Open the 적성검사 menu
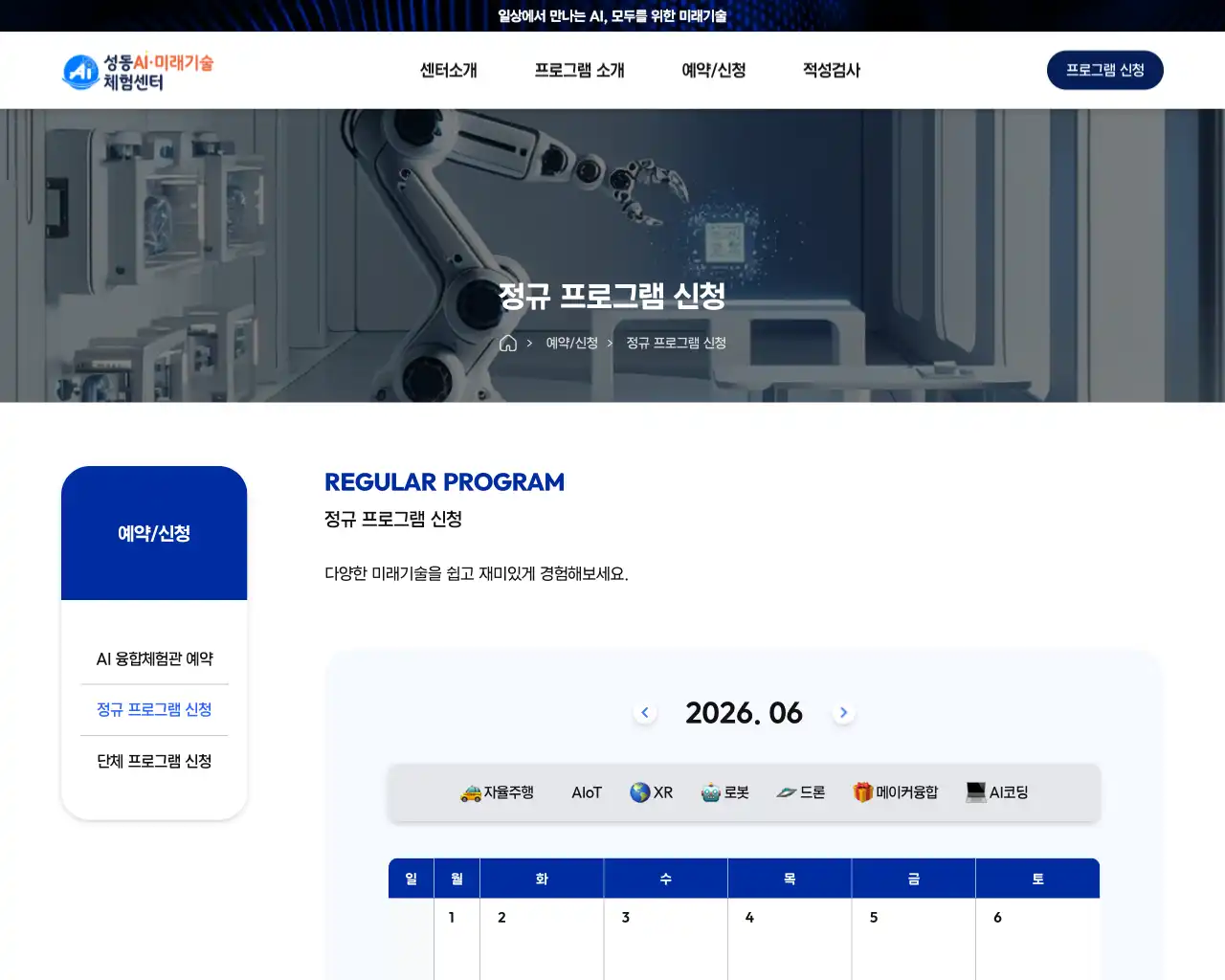This screenshot has height=980, width=1225. (x=831, y=70)
